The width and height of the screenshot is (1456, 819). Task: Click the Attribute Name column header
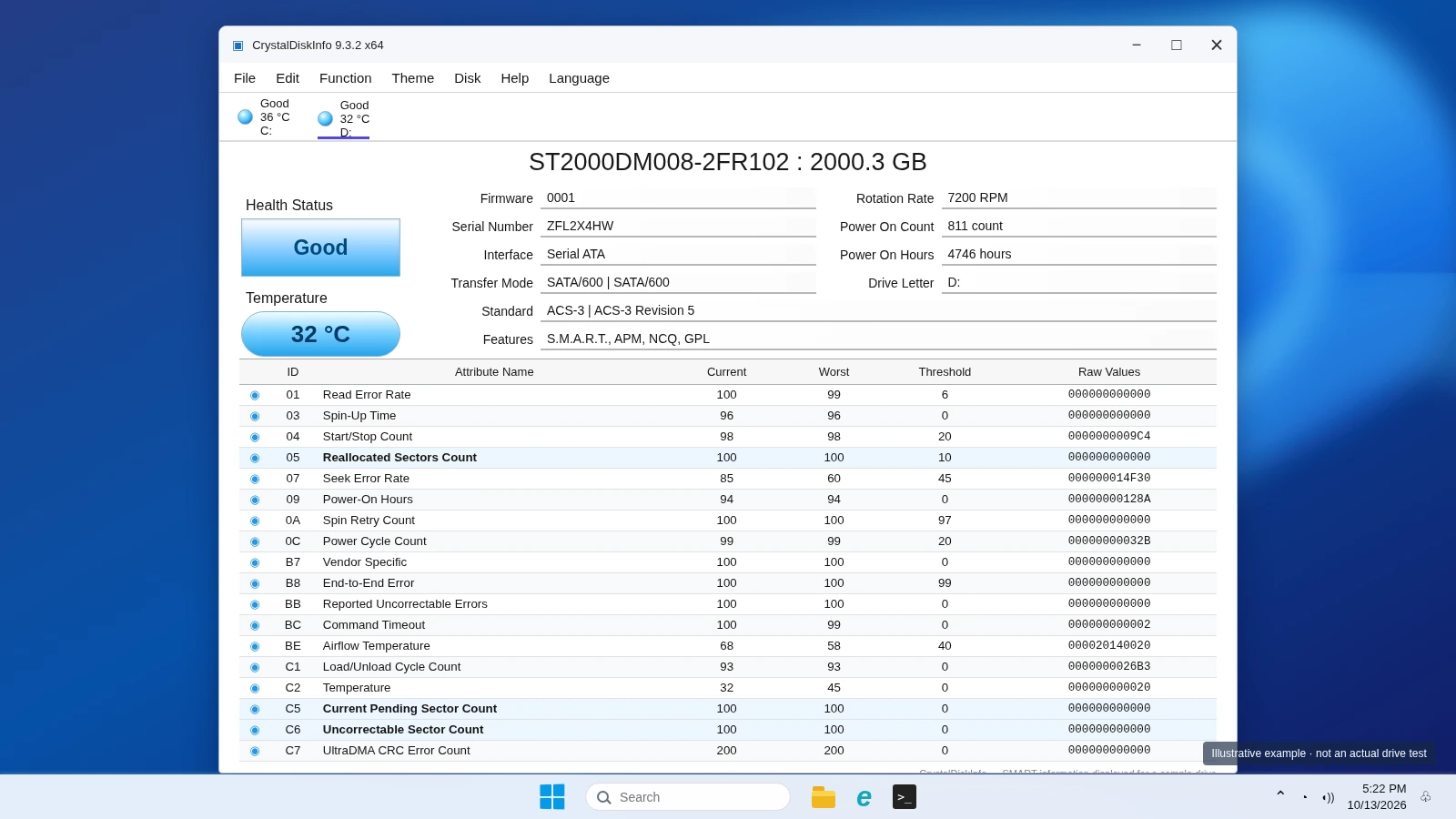494,372
